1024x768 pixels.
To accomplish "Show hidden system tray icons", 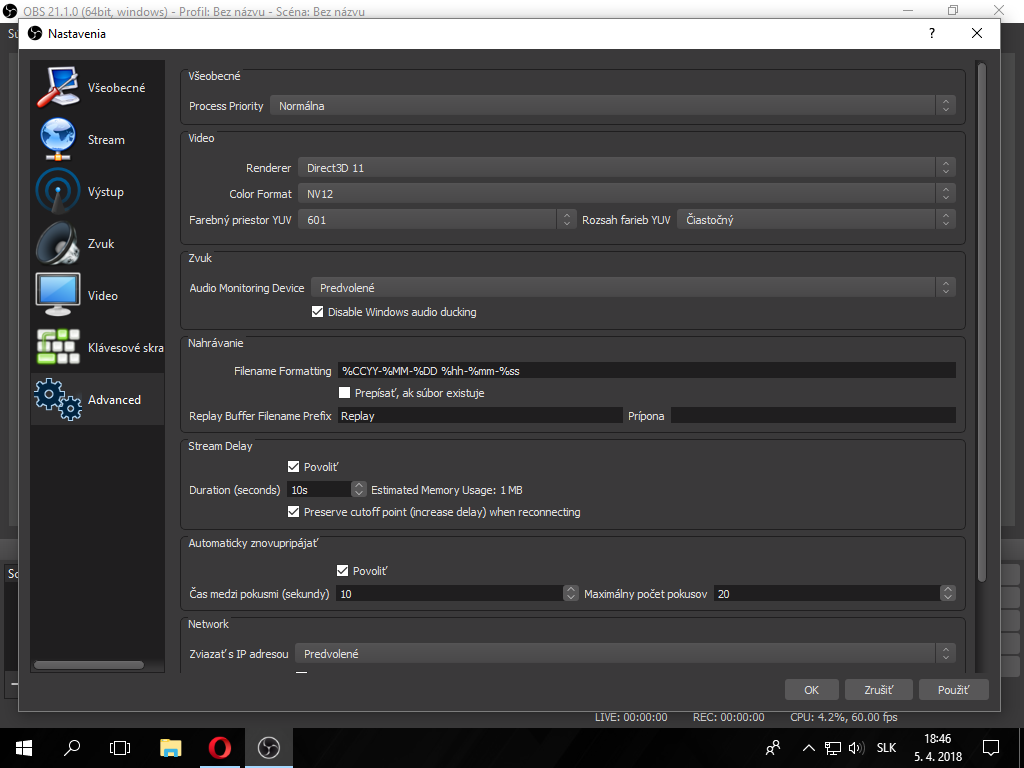I will click(808, 748).
